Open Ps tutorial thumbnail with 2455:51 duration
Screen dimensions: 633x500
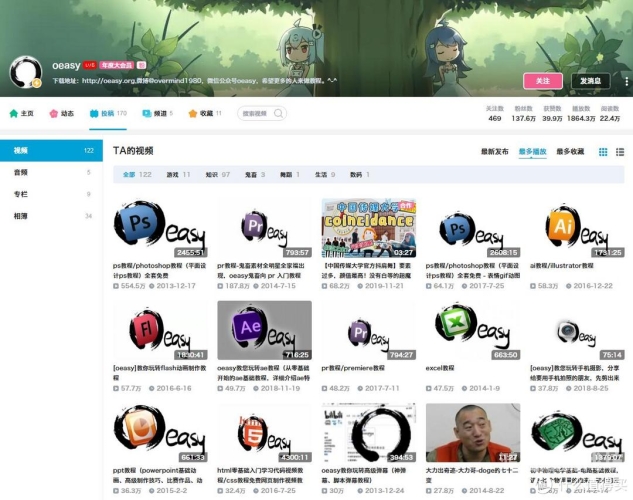tap(160, 228)
